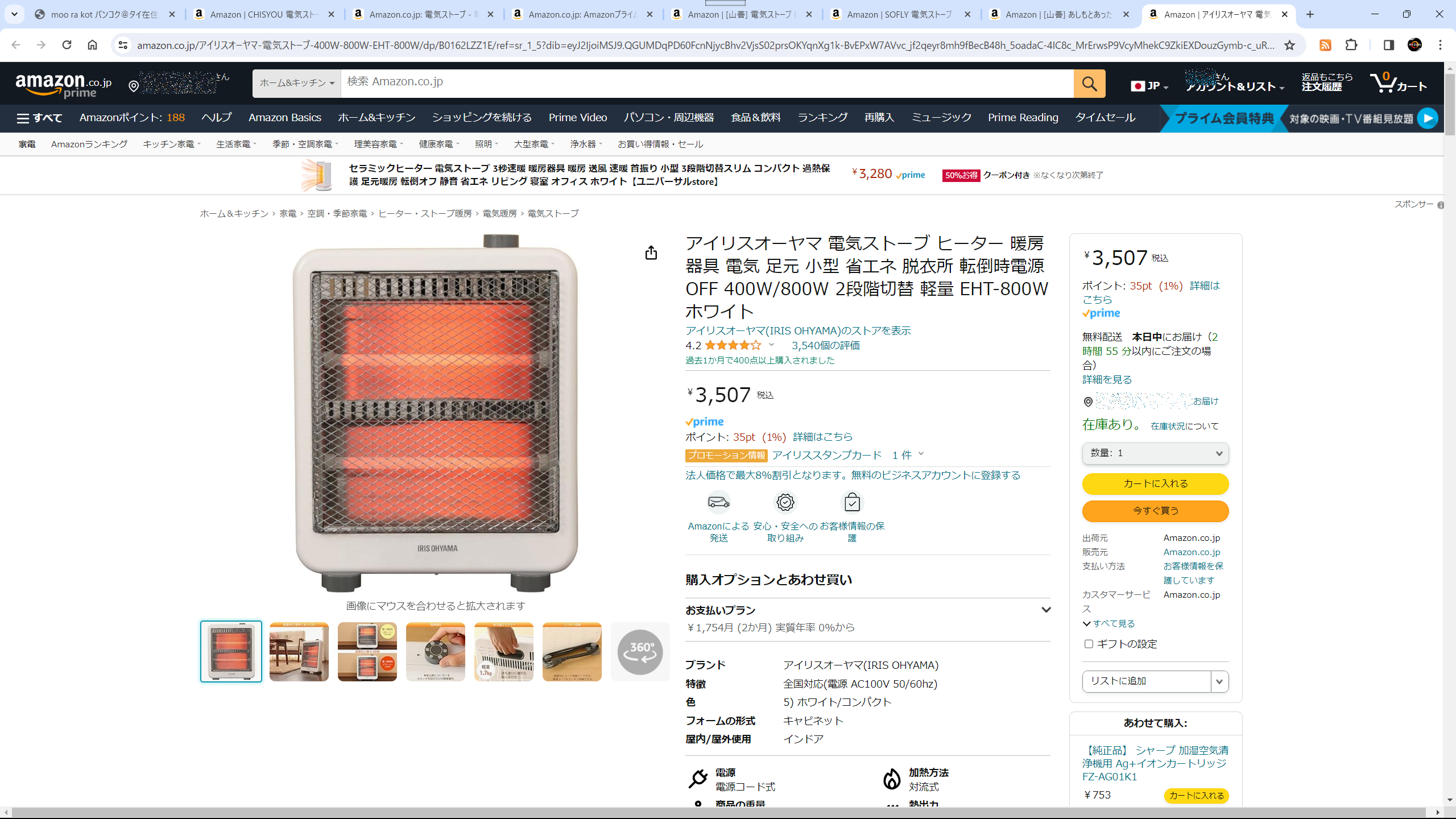Open the 数量 quantity dropdown
The height and width of the screenshot is (819, 1456).
[1155, 453]
